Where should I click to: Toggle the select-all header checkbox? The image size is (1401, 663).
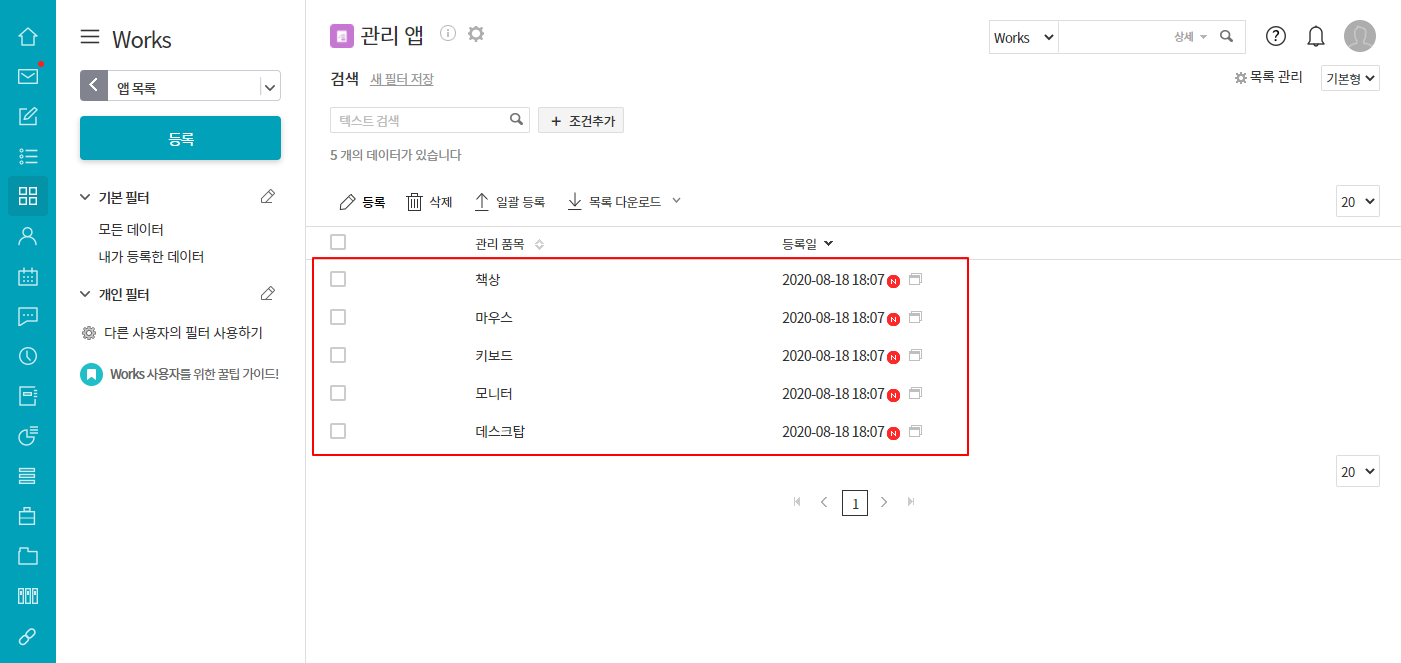tap(338, 242)
